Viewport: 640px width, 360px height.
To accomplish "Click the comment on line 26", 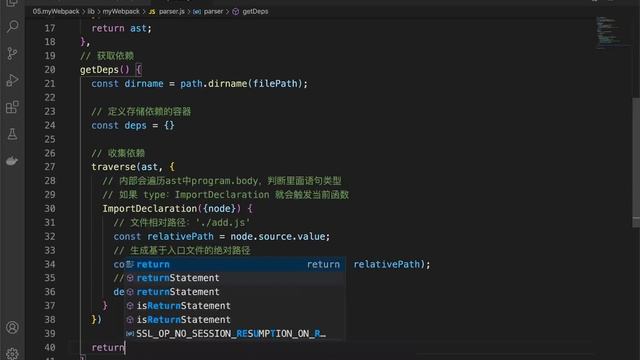I will [118, 153].
